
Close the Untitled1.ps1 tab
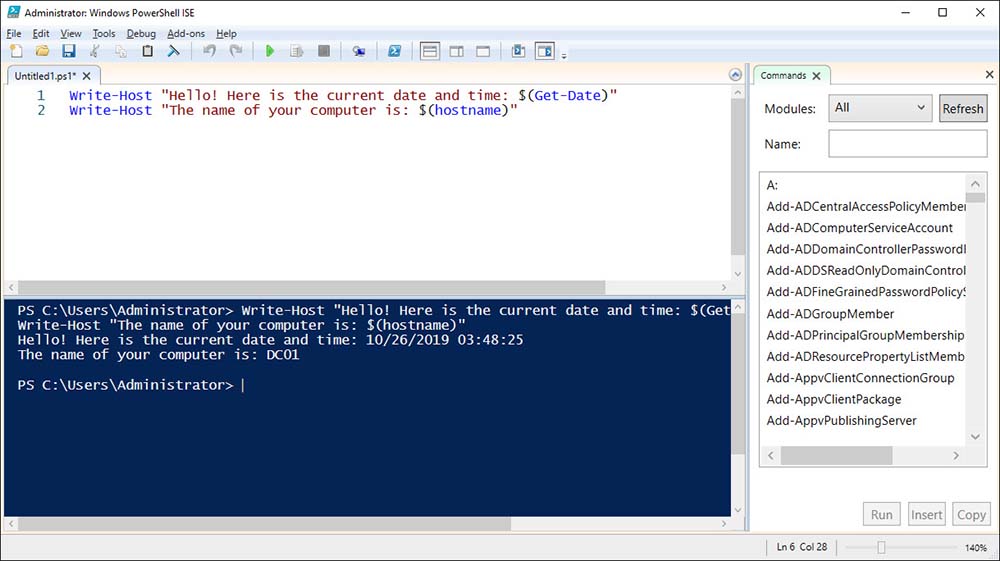pyautogui.click(x=87, y=76)
